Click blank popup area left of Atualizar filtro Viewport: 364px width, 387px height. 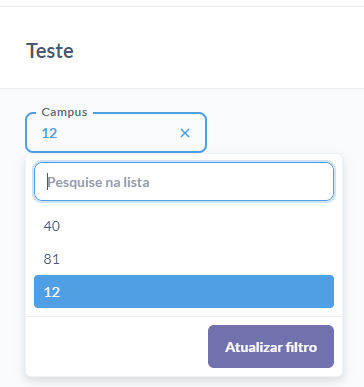pos(117,347)
